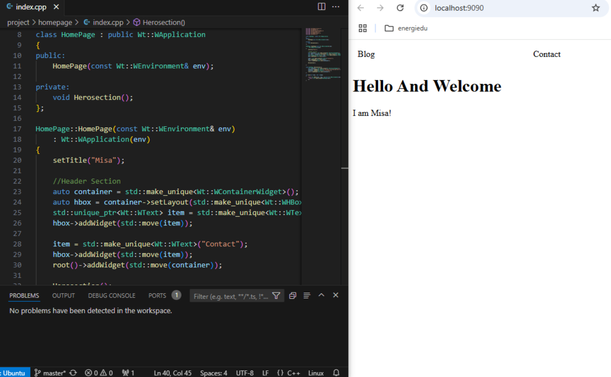Go to line via Ln 40, Col 45
The width and height of the screenshot is (611, 377).
(x=172, y=373)
